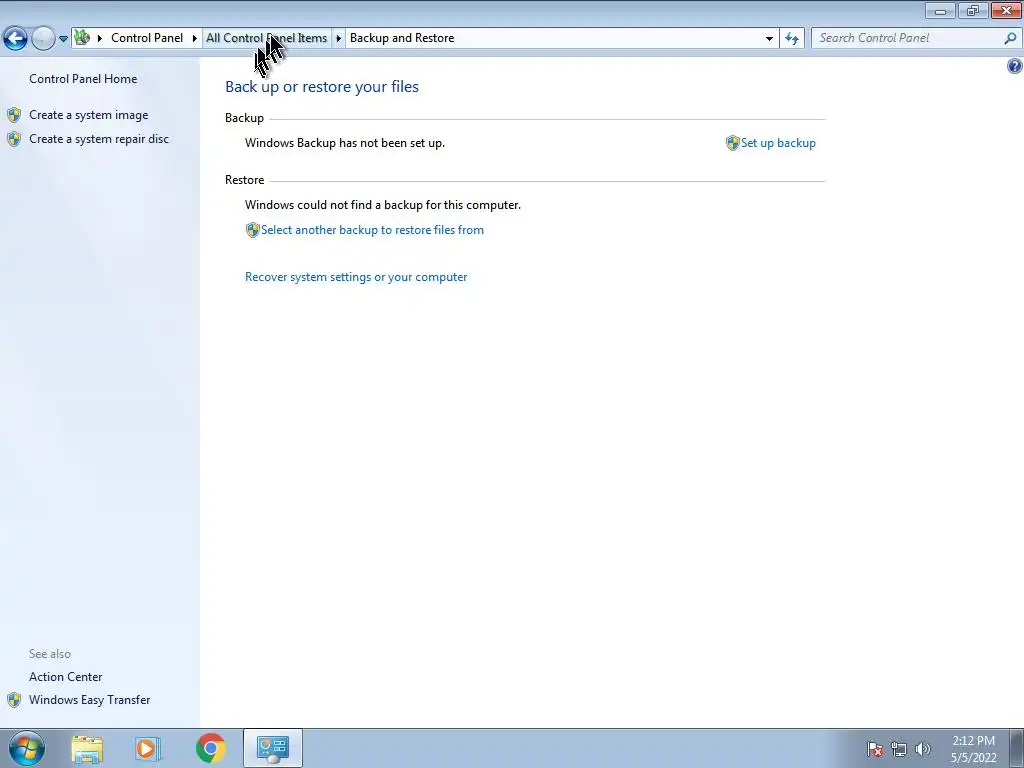Open Windows Easy Transfer link
This screenshot has height=768, width=1024.
[x=89, y=700]
